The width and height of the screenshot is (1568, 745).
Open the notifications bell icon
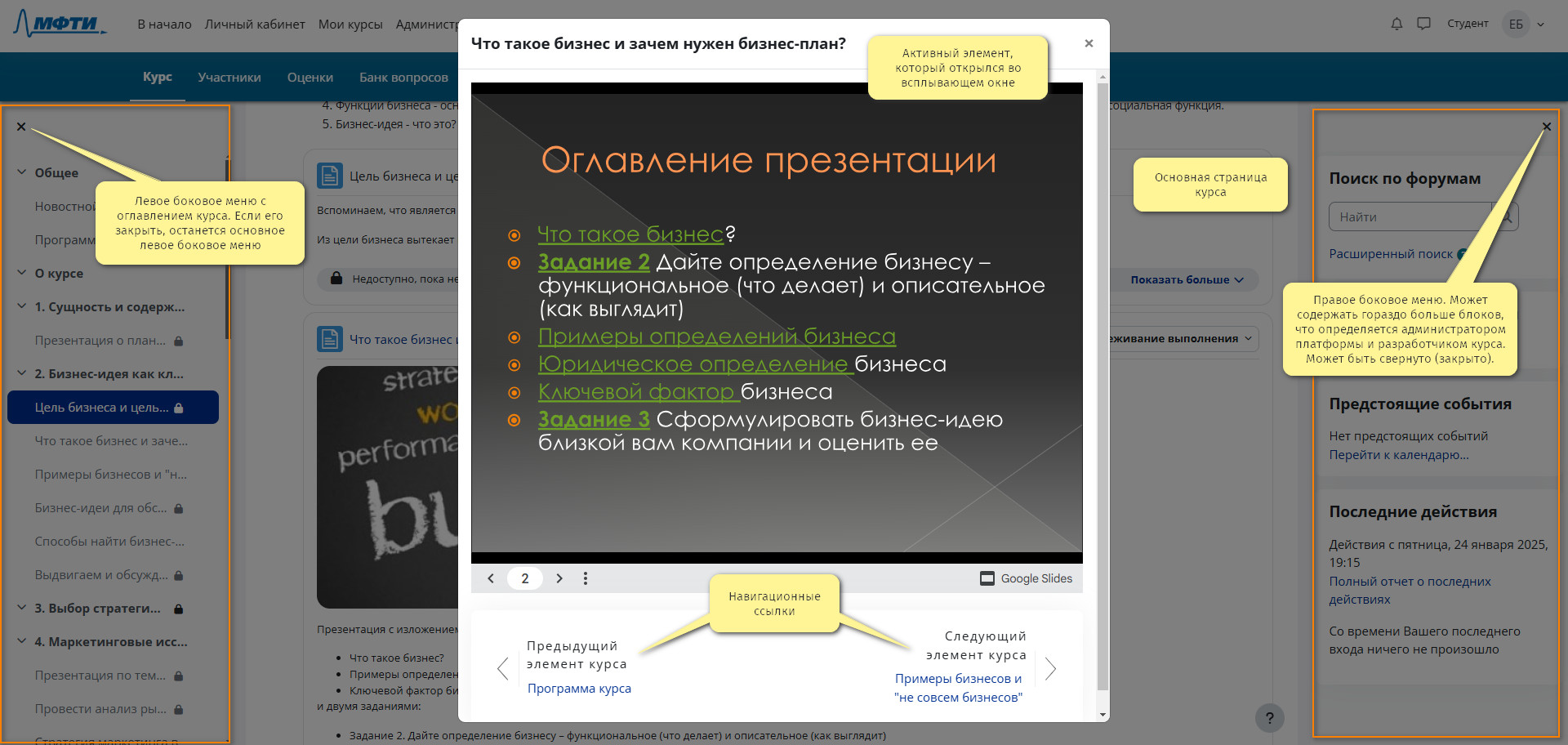pyautogui.click(x=1396, y=24)
